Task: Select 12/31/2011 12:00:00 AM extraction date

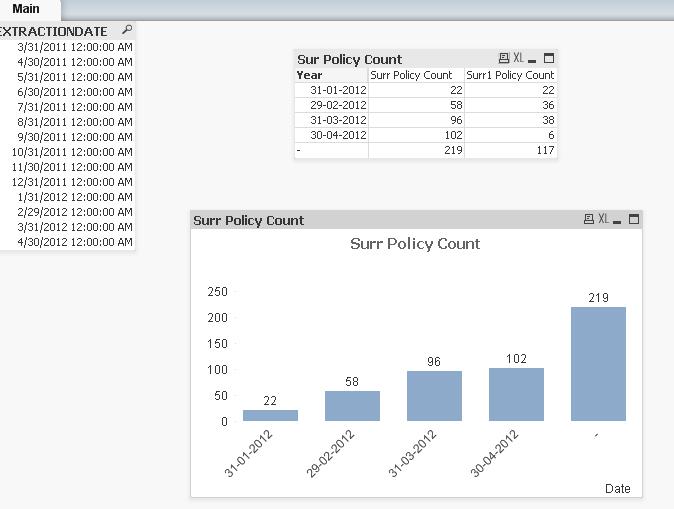Action: coord(67,182)
